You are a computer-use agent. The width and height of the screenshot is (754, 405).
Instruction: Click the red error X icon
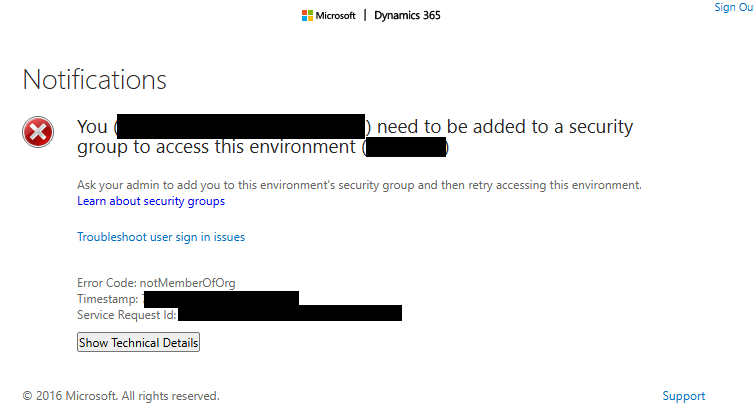click(38, 132)
